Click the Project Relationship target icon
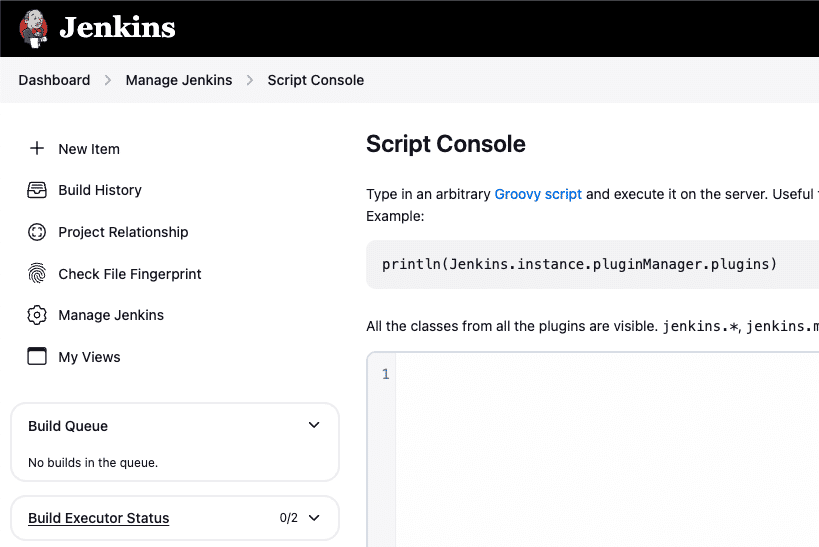The image size is (819, 547). (37, 232)
